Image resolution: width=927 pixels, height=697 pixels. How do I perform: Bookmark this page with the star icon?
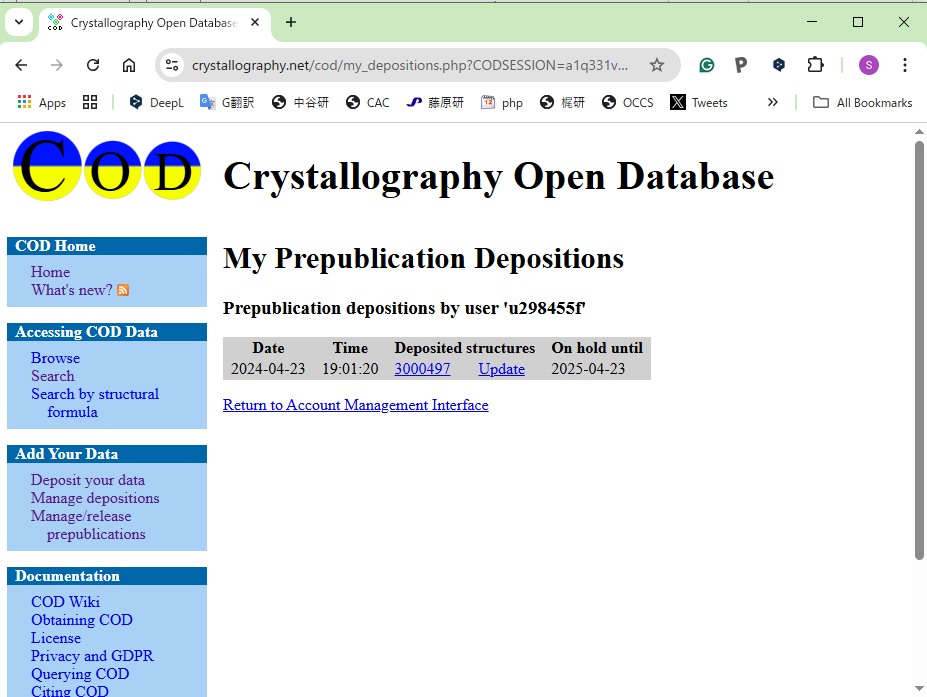point(657,65)
